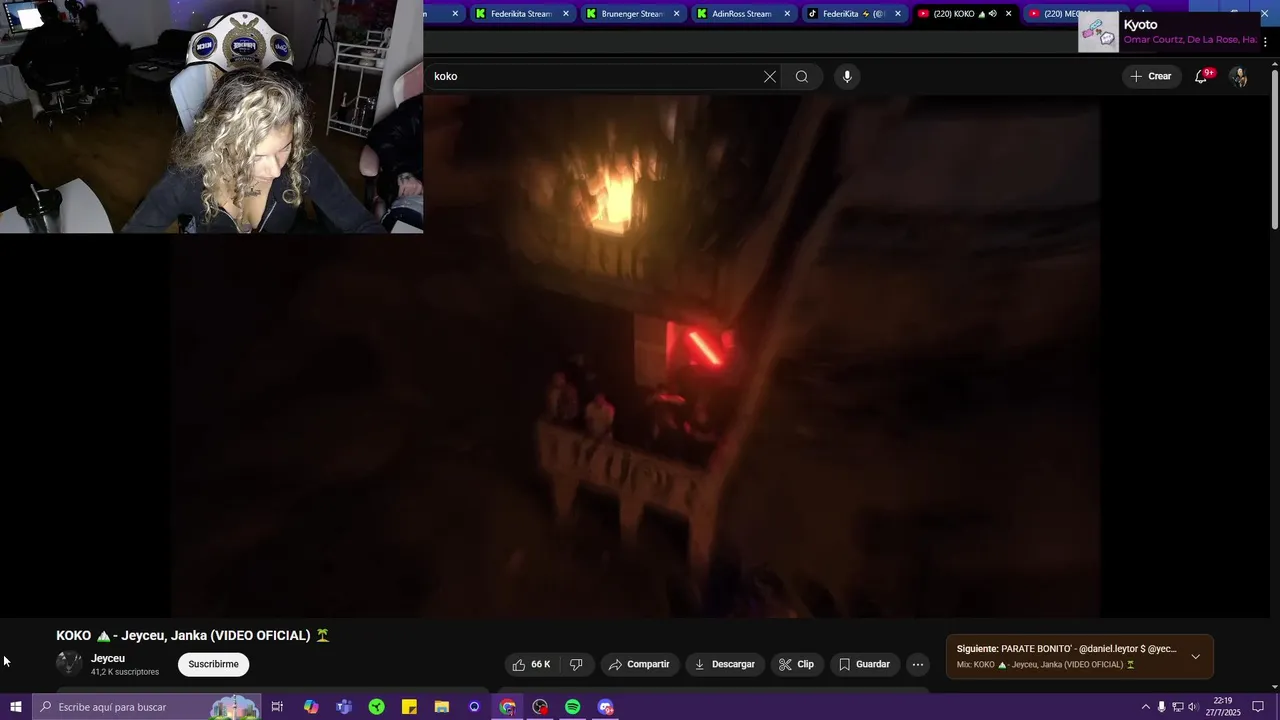Open Spotify from the taskbar
The height and width of the screenshot is (720, 1280).
[573, 707]
